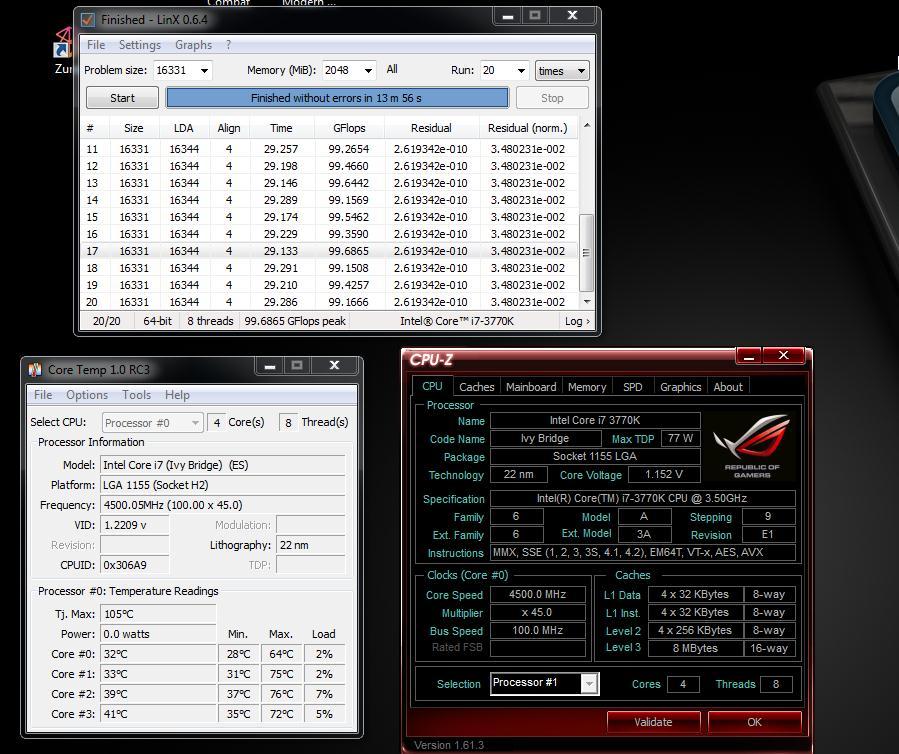The image size is (899, 754).
Task: Click the Core Temp title bar icon
Action: coord(35,370)
